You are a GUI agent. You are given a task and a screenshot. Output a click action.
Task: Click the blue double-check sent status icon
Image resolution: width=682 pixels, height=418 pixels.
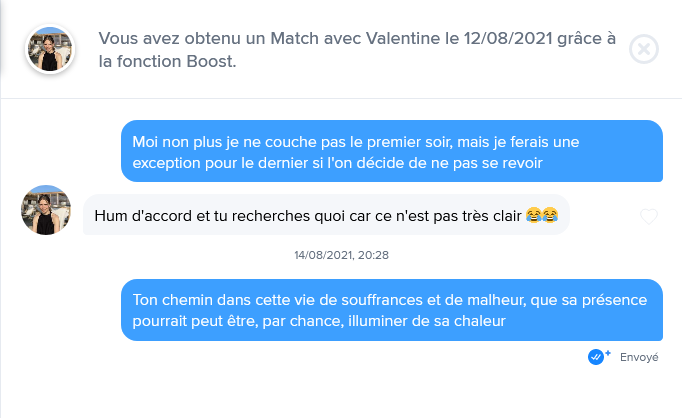600,357
